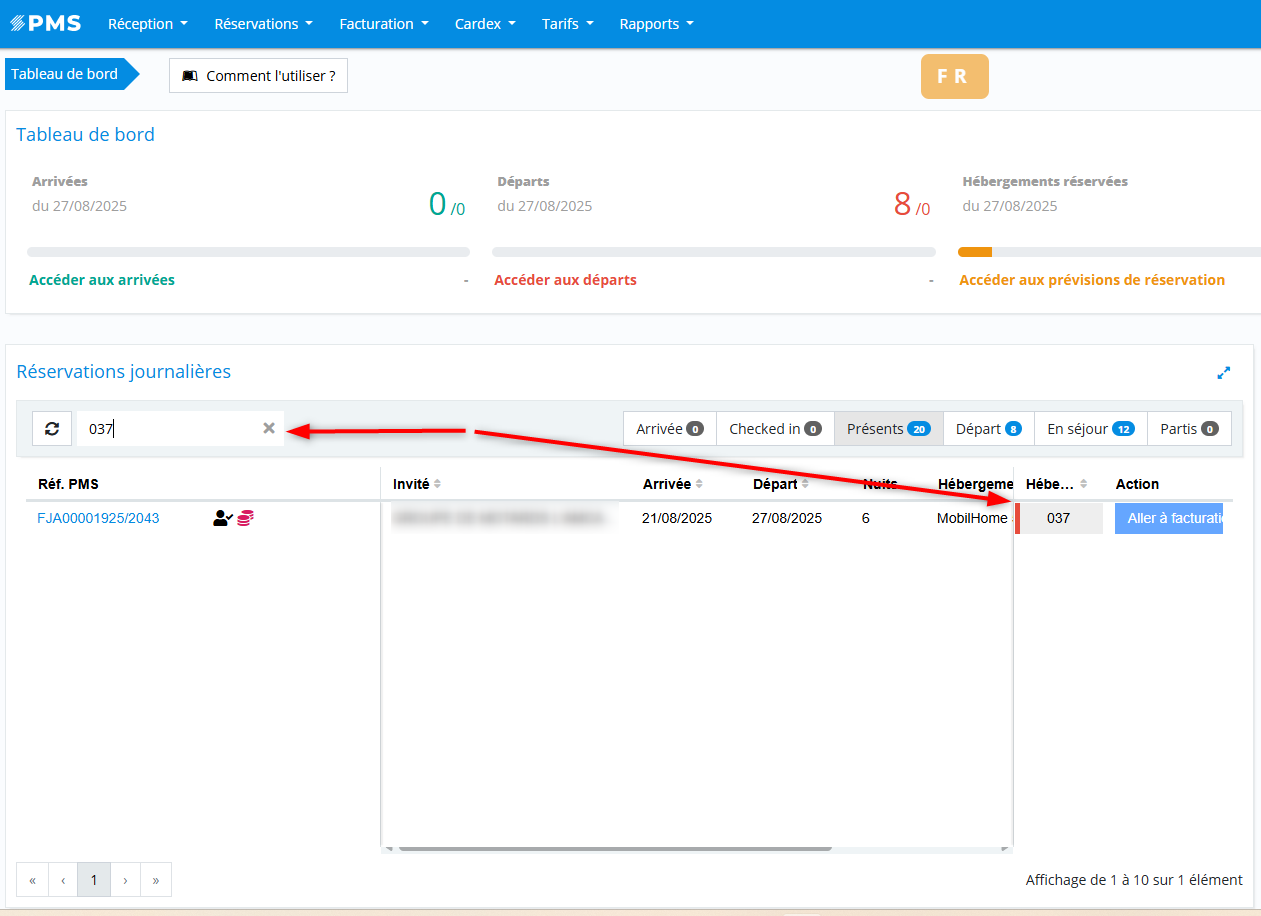The image size is (1261, 916).
Task: Select the Arrivée filter tab
Action: (x=669, y=429)
